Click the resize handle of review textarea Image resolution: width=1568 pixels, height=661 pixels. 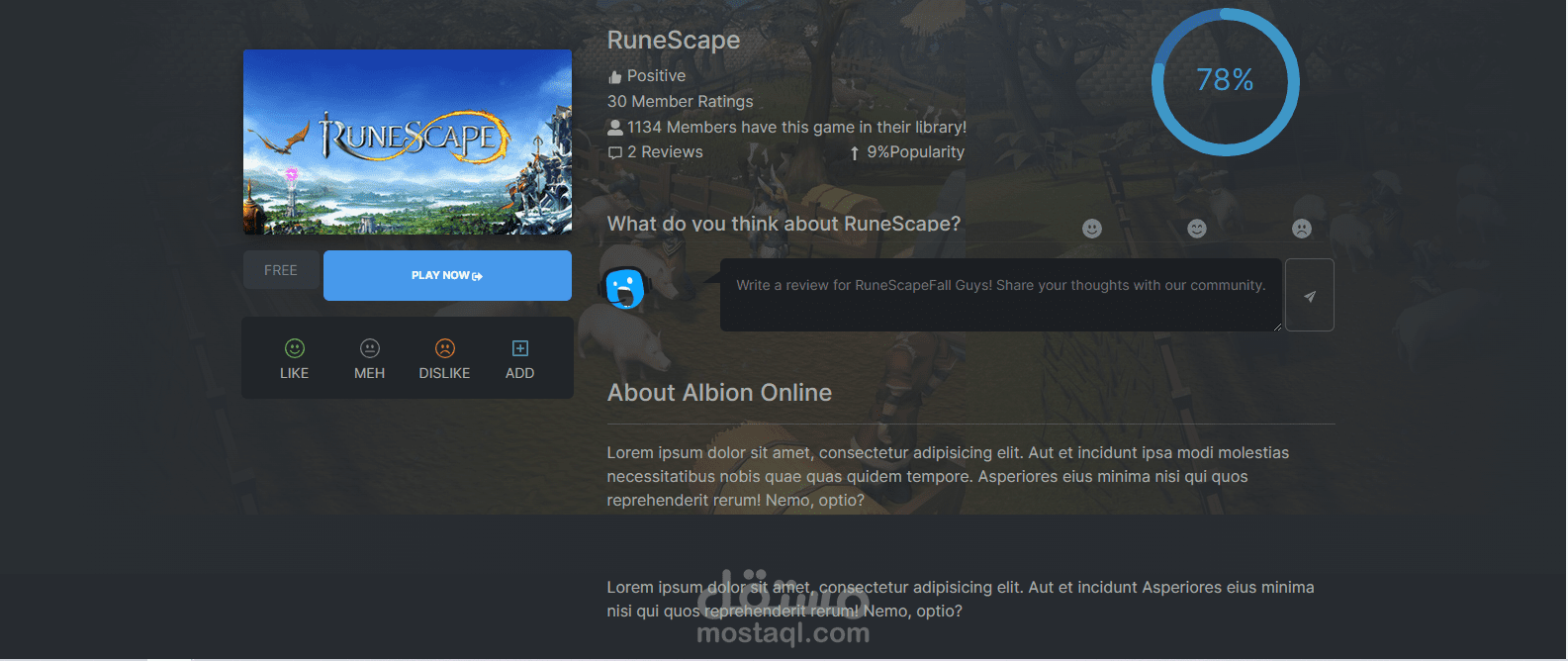click(x=1277, y=327)
